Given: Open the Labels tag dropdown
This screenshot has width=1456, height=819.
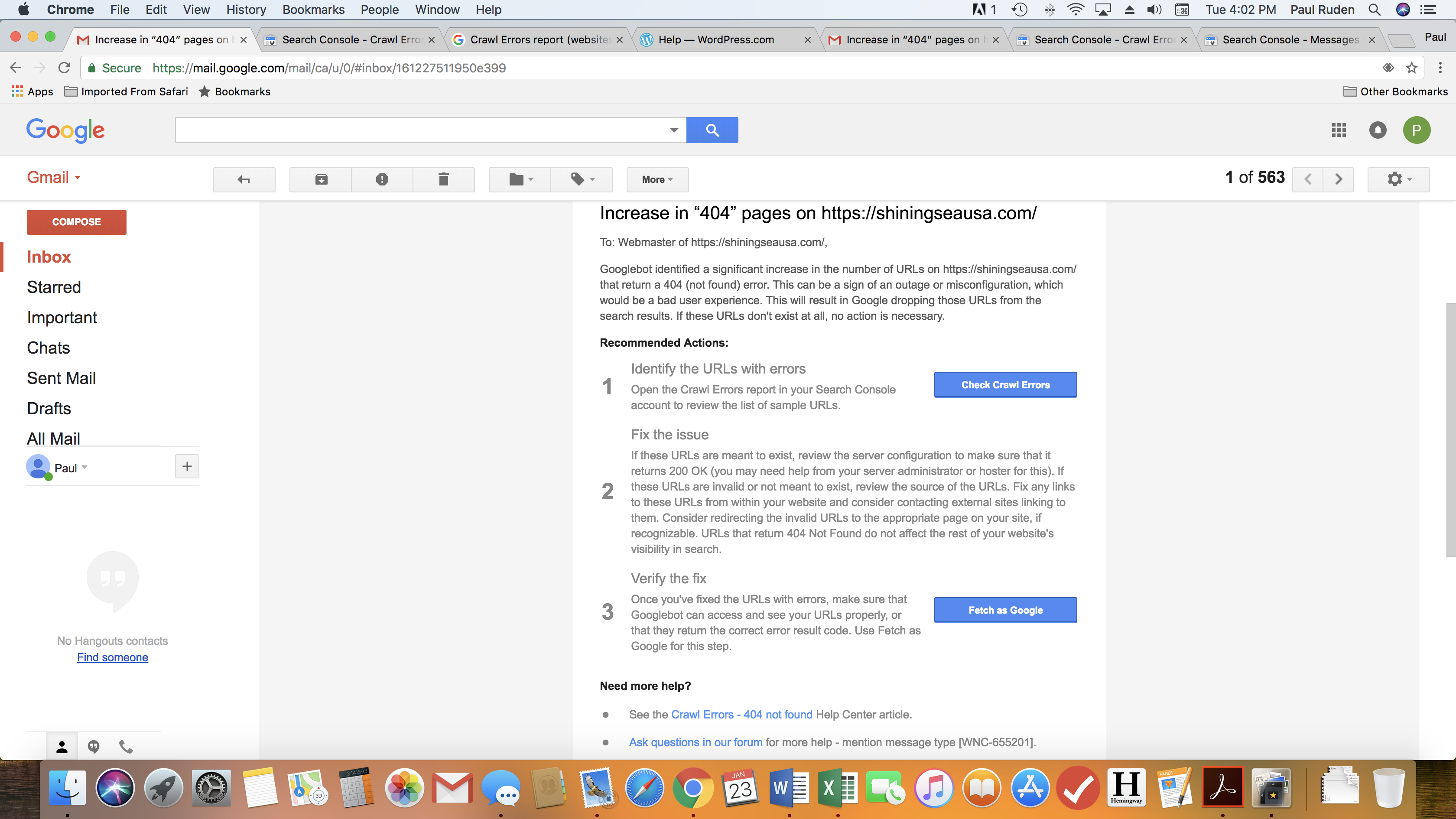Looking at the screenshot, I should pos(582,180).
